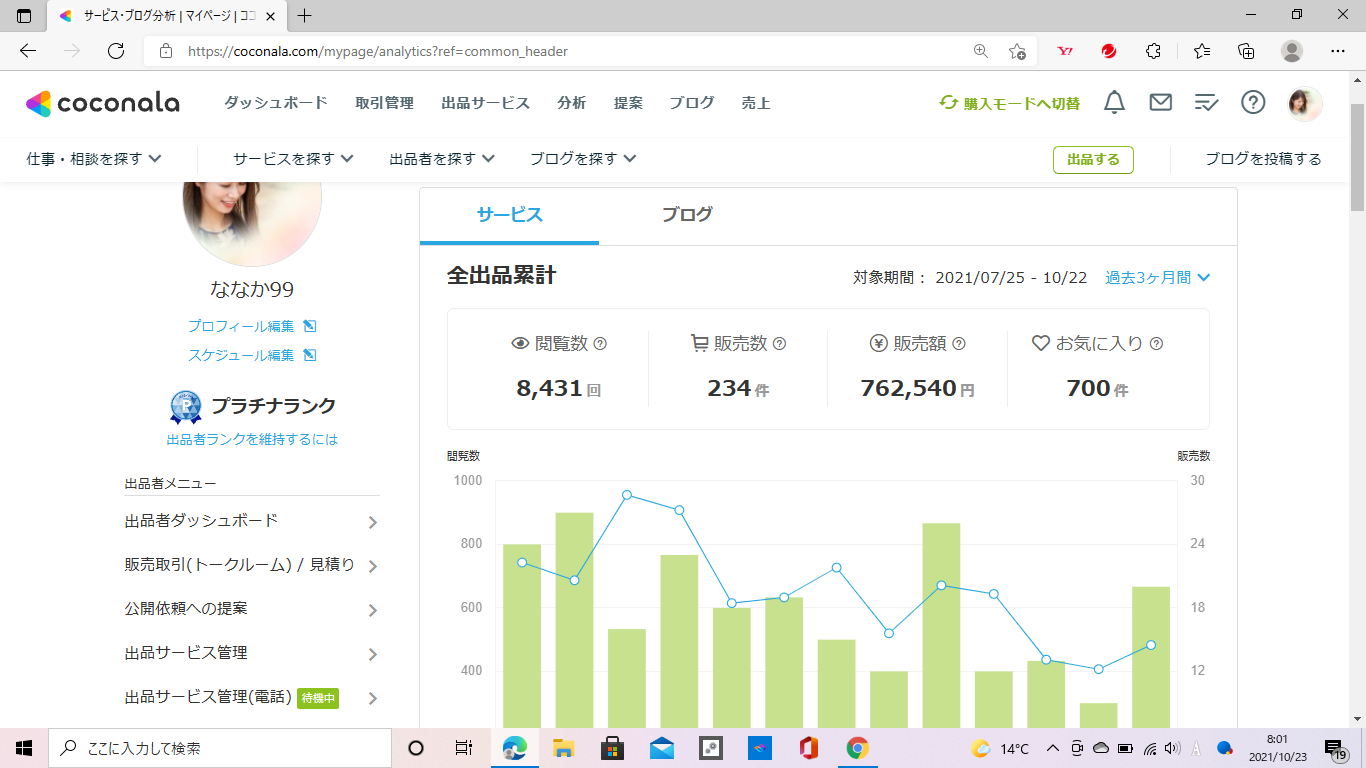Open the messages envelope icon
This screenshot has height=768, width=1366.
1160,102
